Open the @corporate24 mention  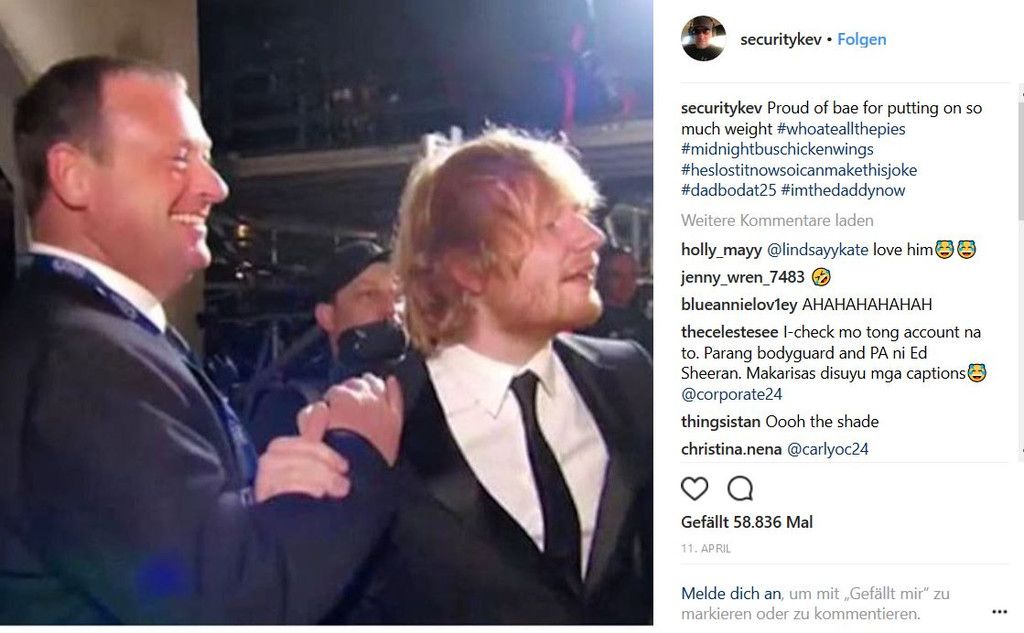[x=731, y=394]
